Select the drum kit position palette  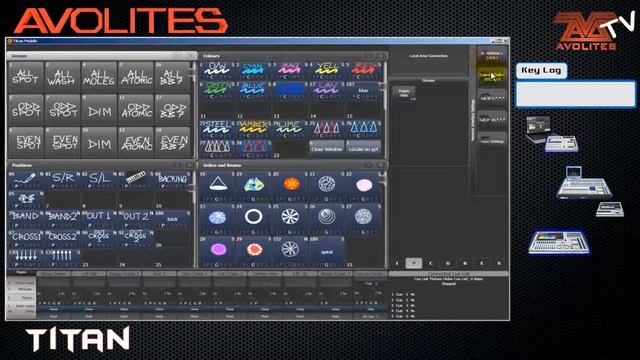coord(26,199)
